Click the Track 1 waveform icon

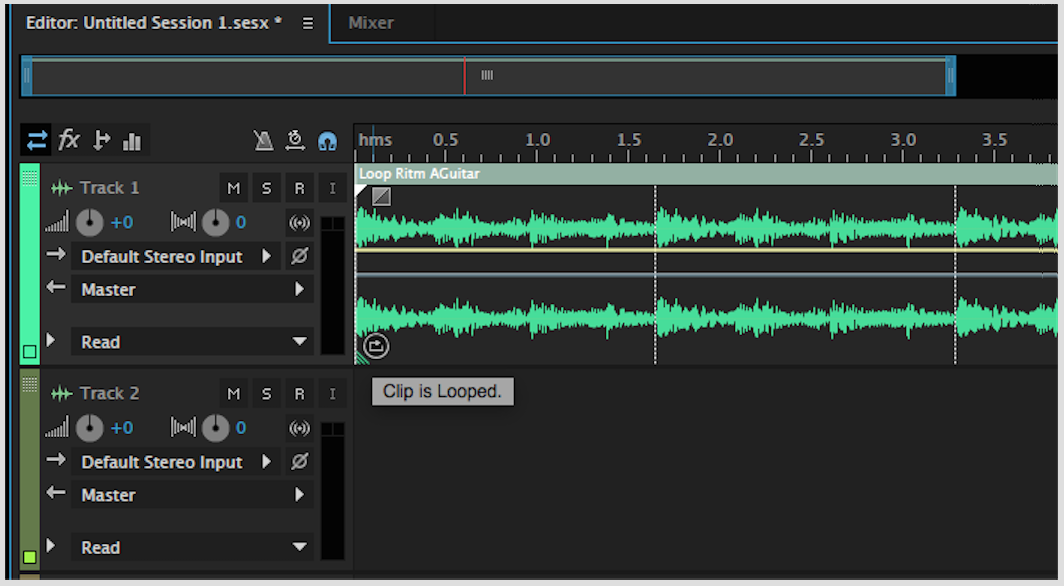[62, 189]
